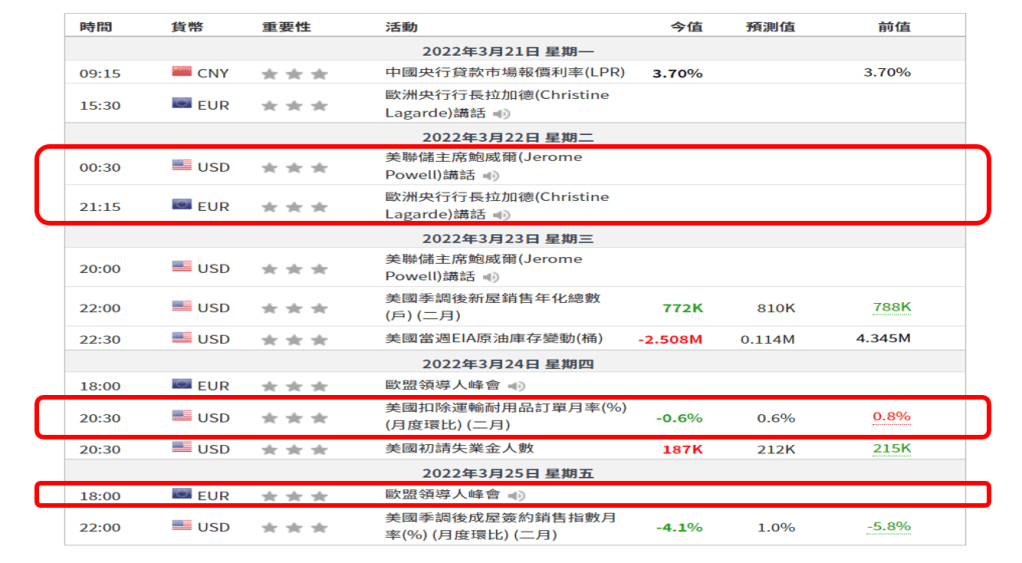Select the 重要性 column header
The width and height of the screenshot is (1022, 563).
tap(286, 27)
